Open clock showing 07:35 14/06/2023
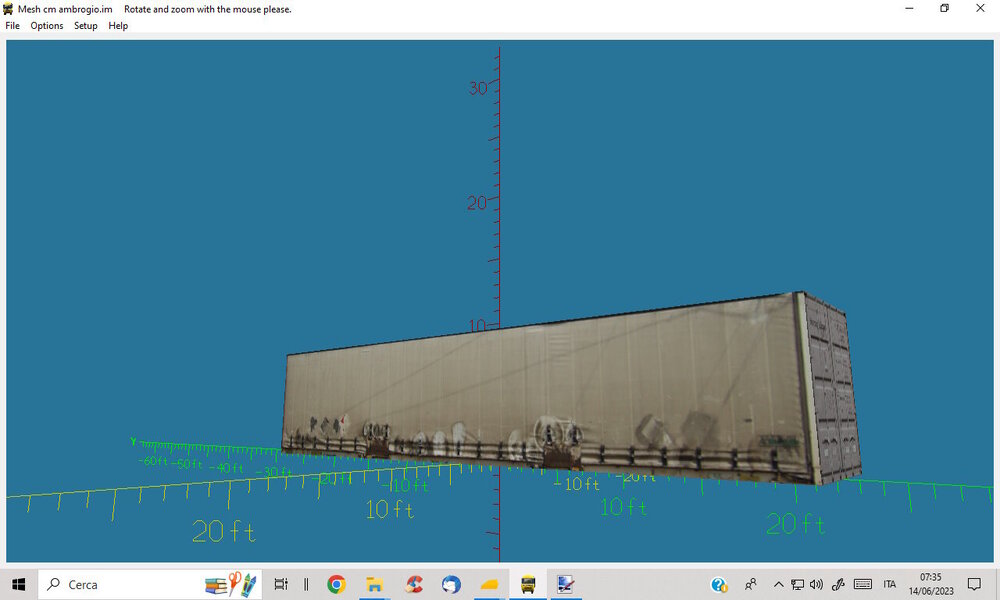Screen dimensions: 1000x600 pos(931,584)
